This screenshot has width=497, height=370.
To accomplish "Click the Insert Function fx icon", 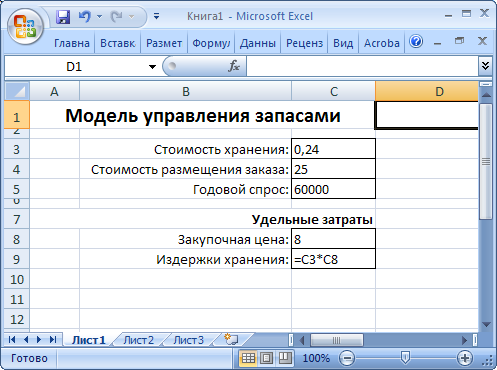I will (x=234, y=66).
